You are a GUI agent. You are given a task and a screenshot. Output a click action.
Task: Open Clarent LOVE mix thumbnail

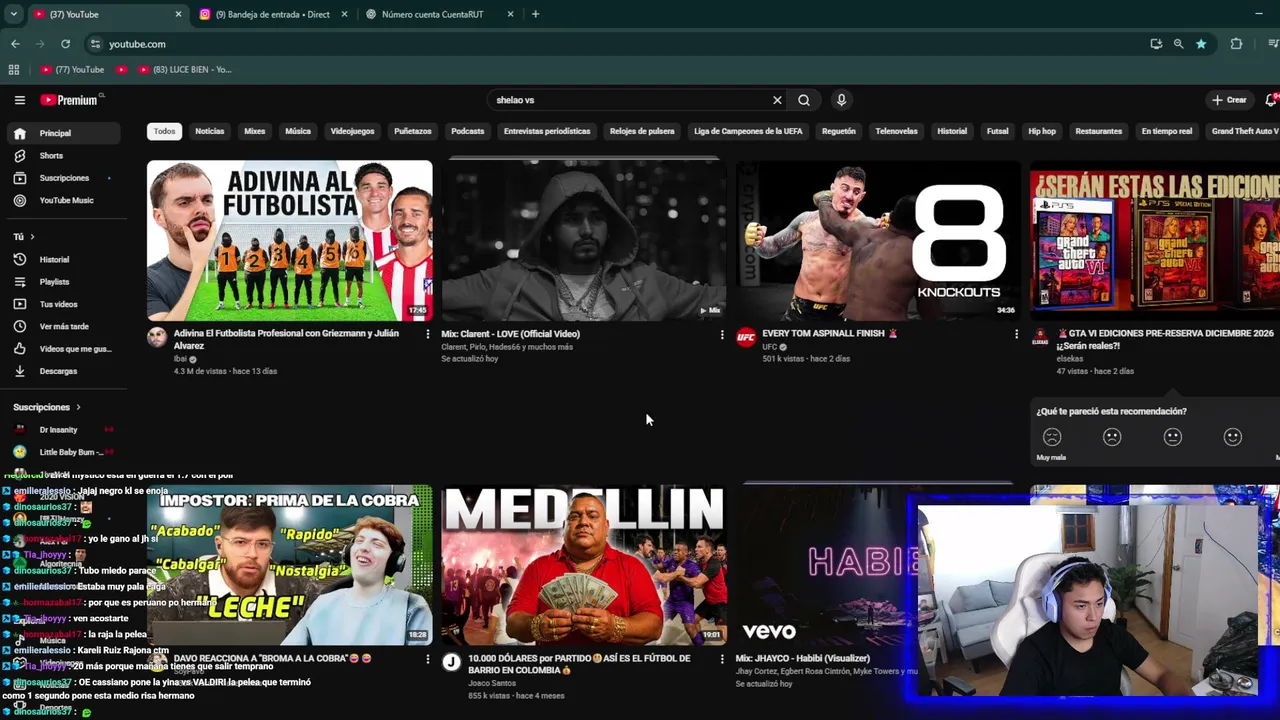click(584, 240)
